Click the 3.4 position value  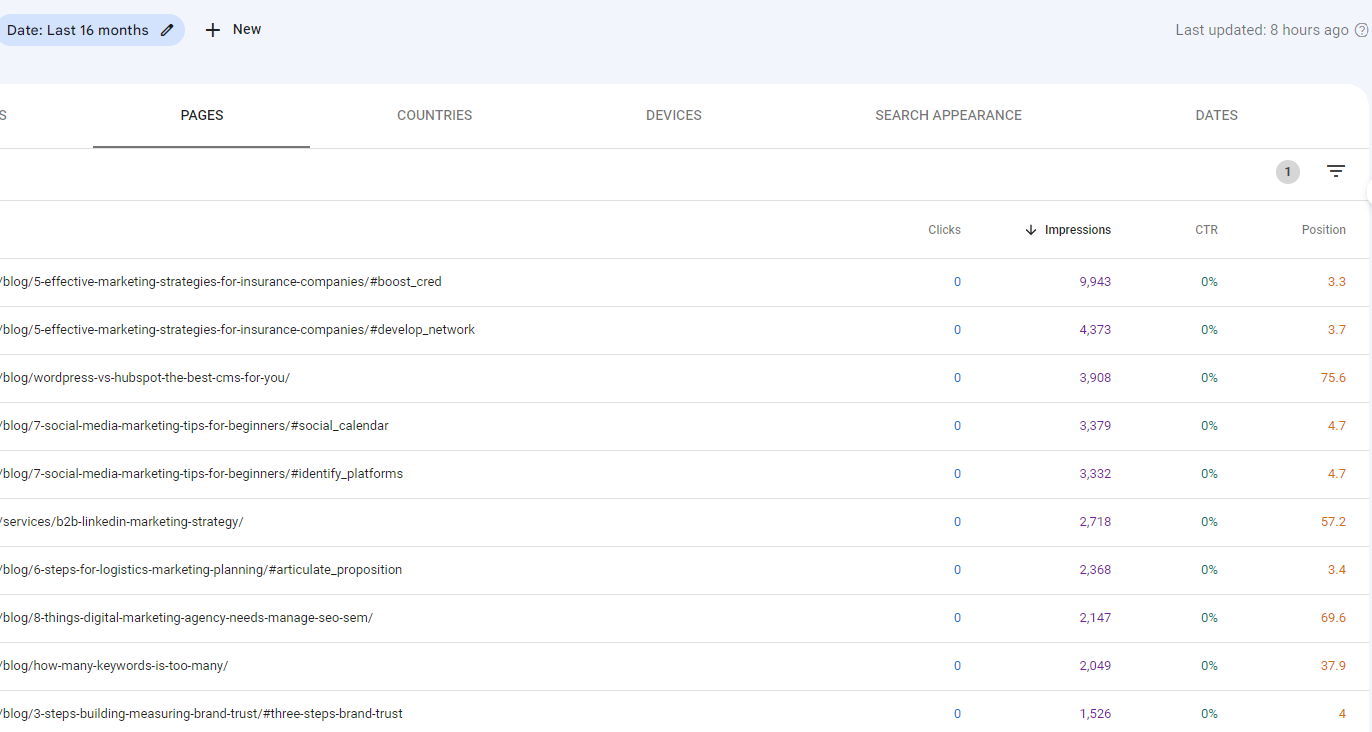[x=1336, y=570]
